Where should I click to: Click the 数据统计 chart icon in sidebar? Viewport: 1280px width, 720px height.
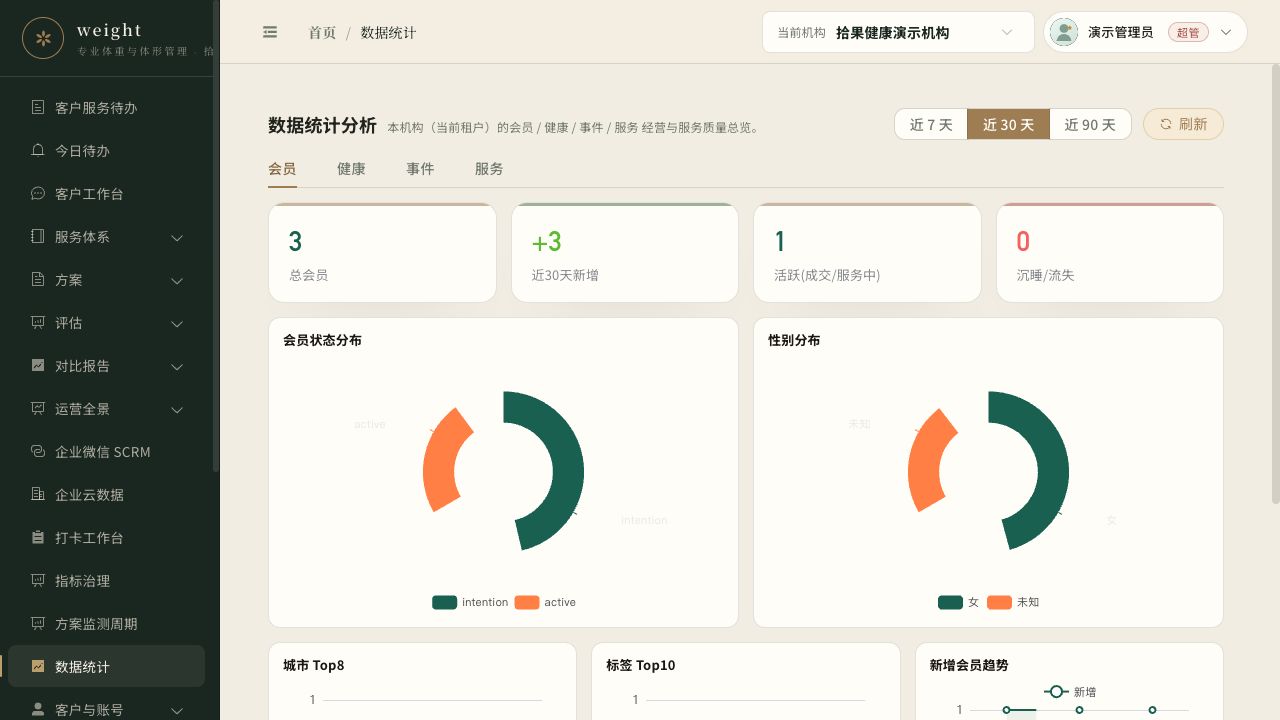pos(38,666)
